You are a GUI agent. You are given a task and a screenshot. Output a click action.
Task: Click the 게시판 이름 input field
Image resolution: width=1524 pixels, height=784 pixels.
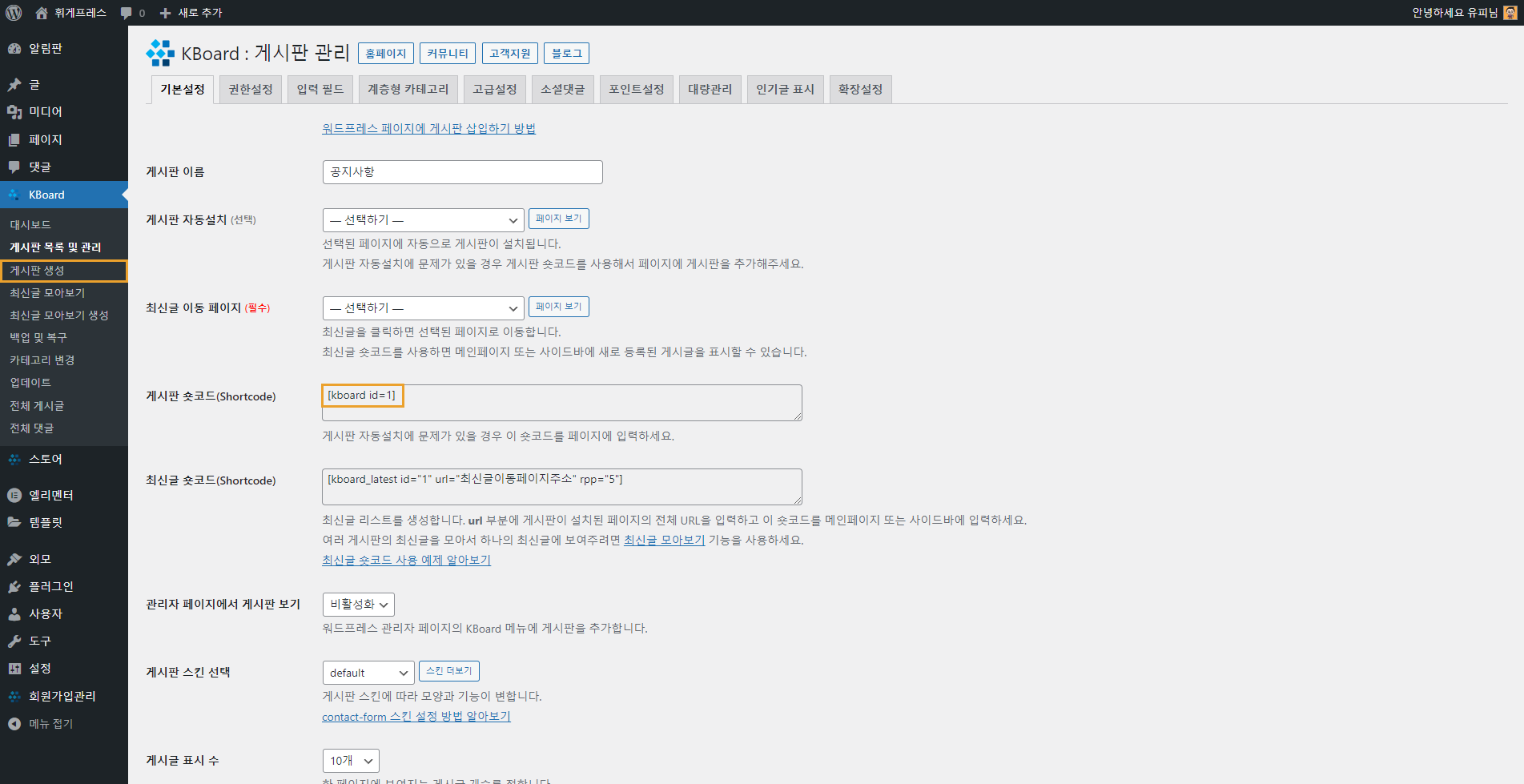462,172
